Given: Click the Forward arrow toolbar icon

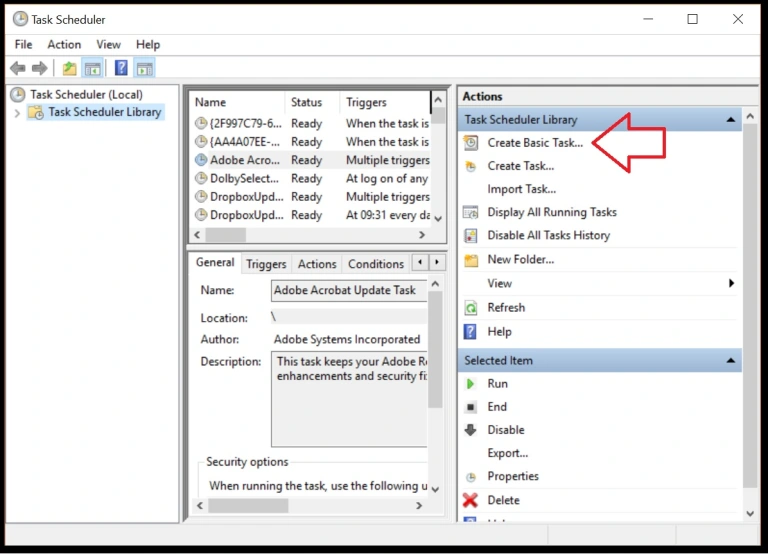Looking at the screenshot, I should [39, 68].
